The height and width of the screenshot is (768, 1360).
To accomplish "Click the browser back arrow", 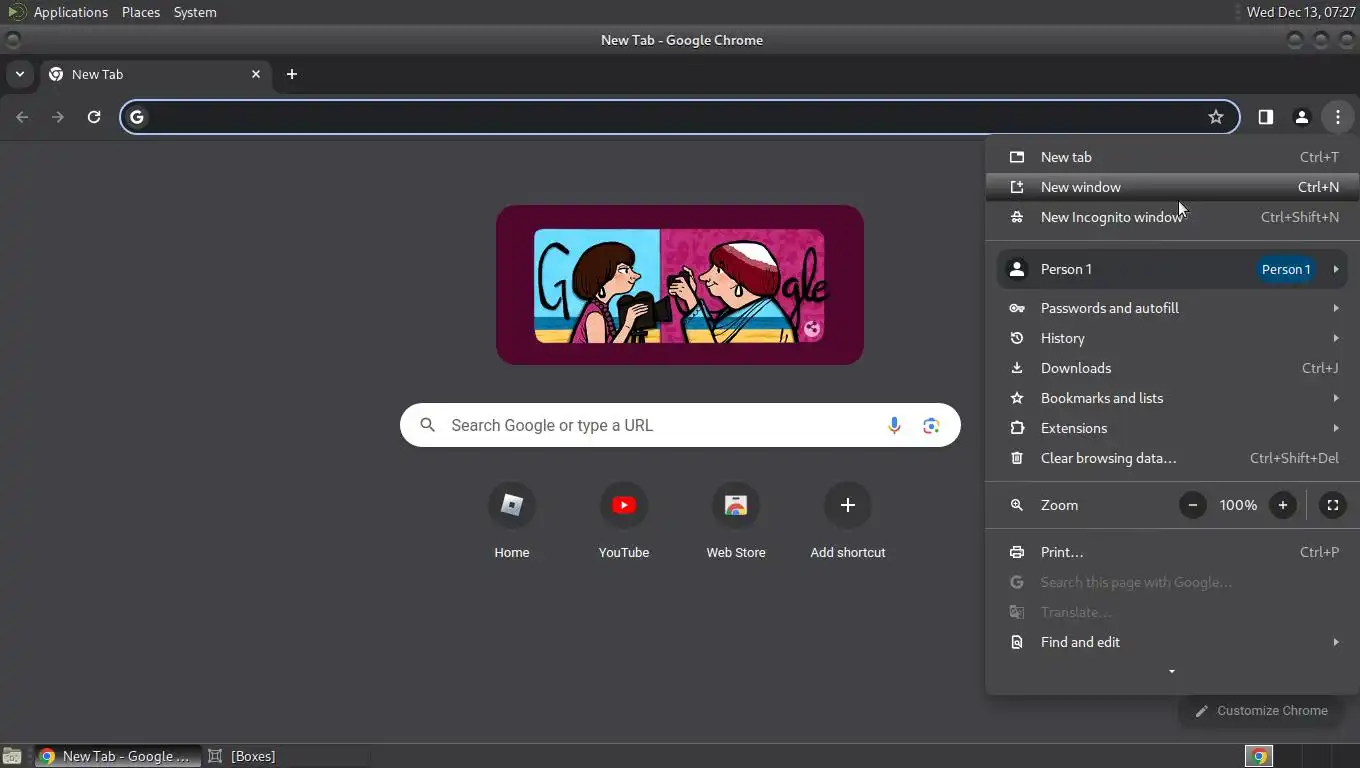I will pos(22,117).
